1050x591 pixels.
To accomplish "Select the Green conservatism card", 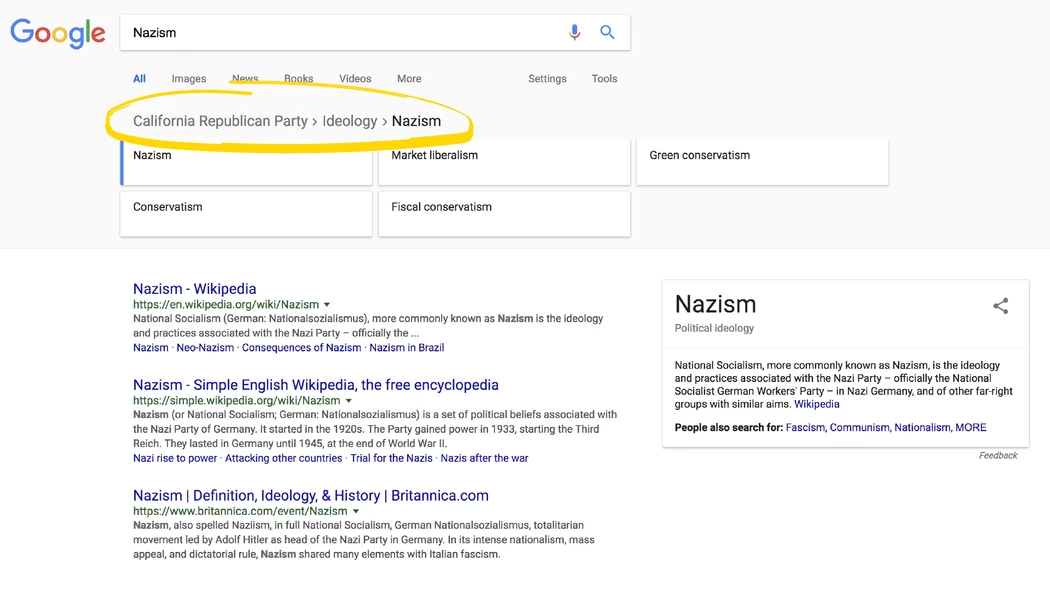I will tap(763, 162).
